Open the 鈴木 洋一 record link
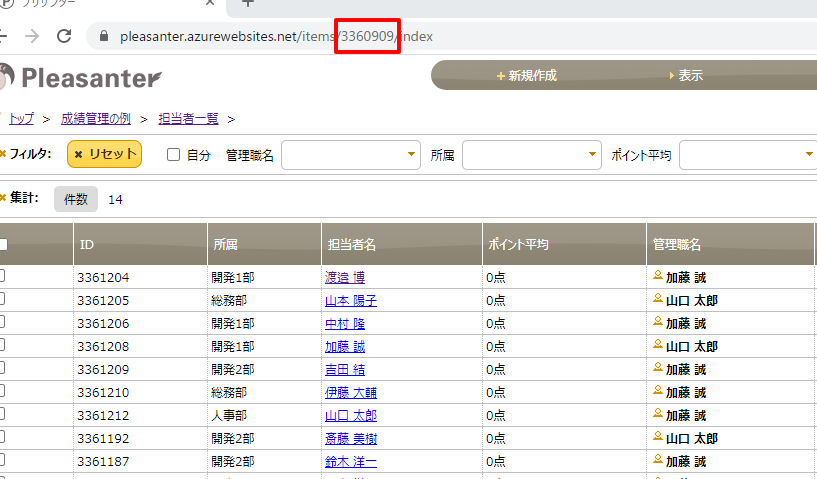817x479 pixels. pos(351,461)
